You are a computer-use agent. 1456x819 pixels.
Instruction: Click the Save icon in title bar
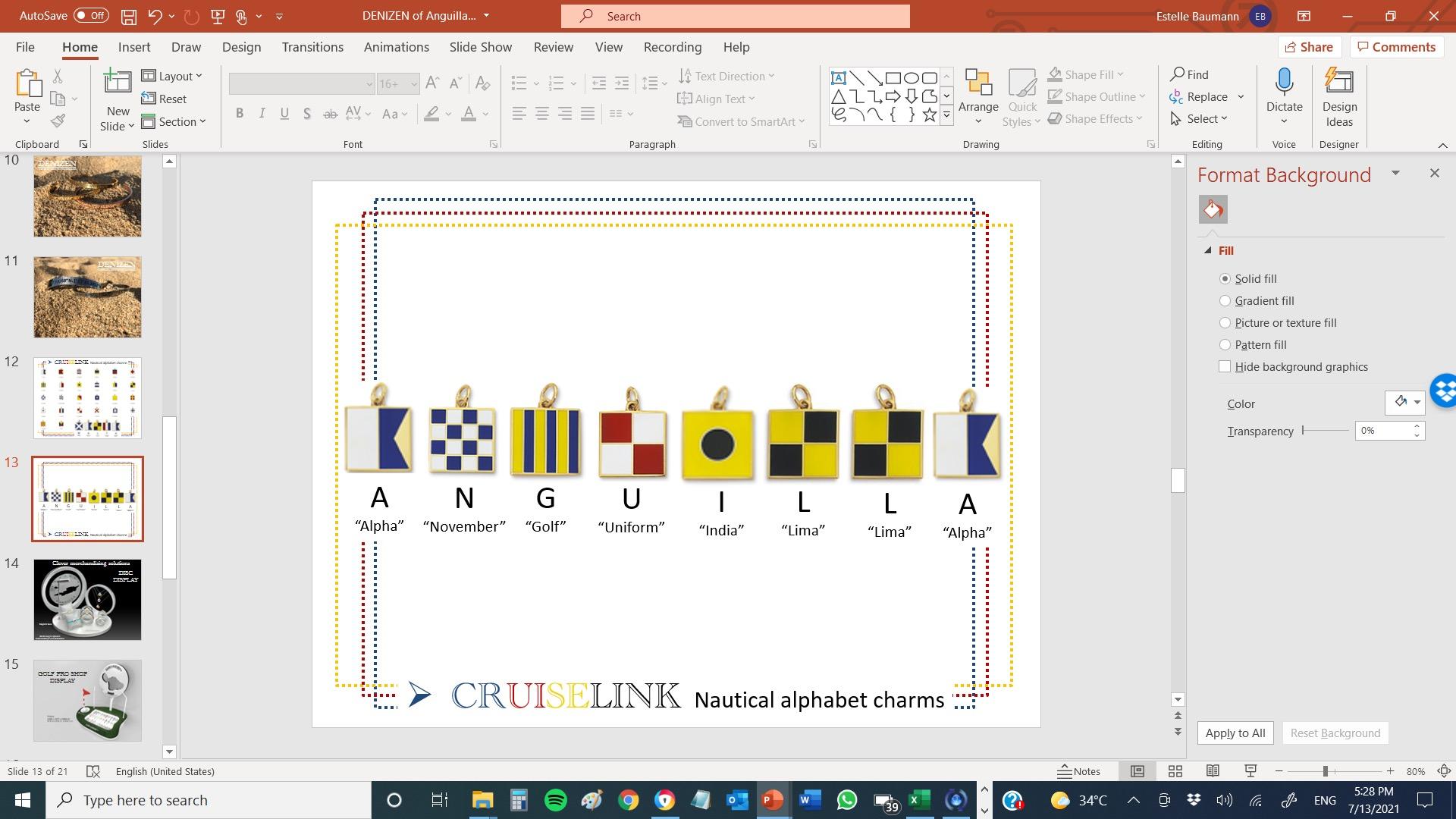tap(128, 16)
